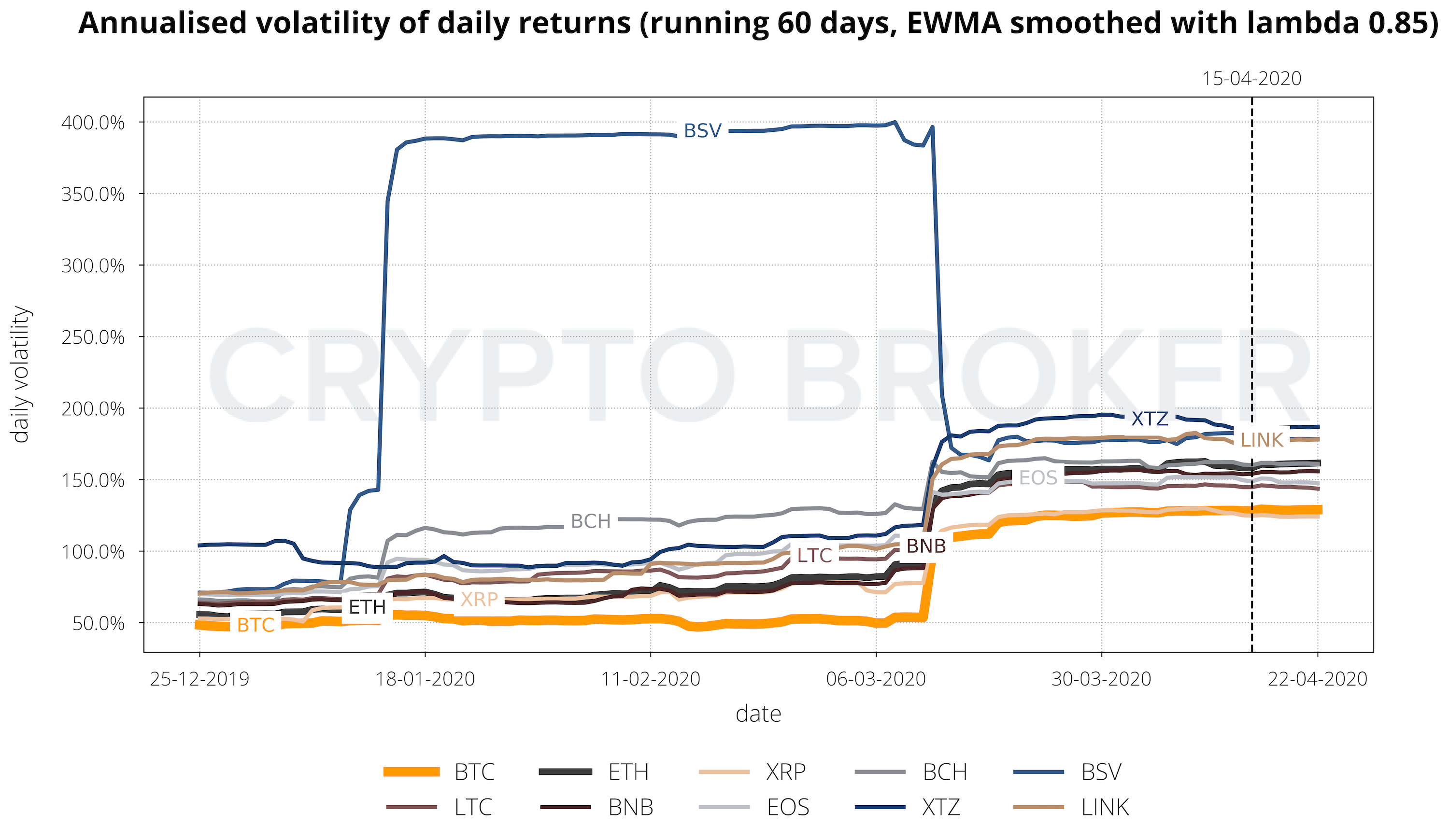Click the 06-03-2020 x-axis tick label
Image resolution: width=1449 pixels, height=840 pixels.
coord(876,679)
